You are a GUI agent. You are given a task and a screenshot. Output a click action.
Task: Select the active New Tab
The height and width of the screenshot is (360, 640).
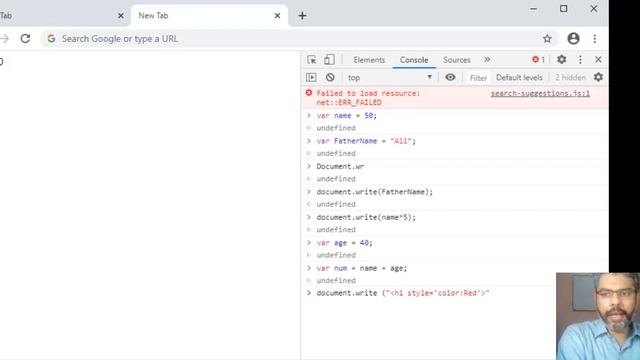pos(209,16)
